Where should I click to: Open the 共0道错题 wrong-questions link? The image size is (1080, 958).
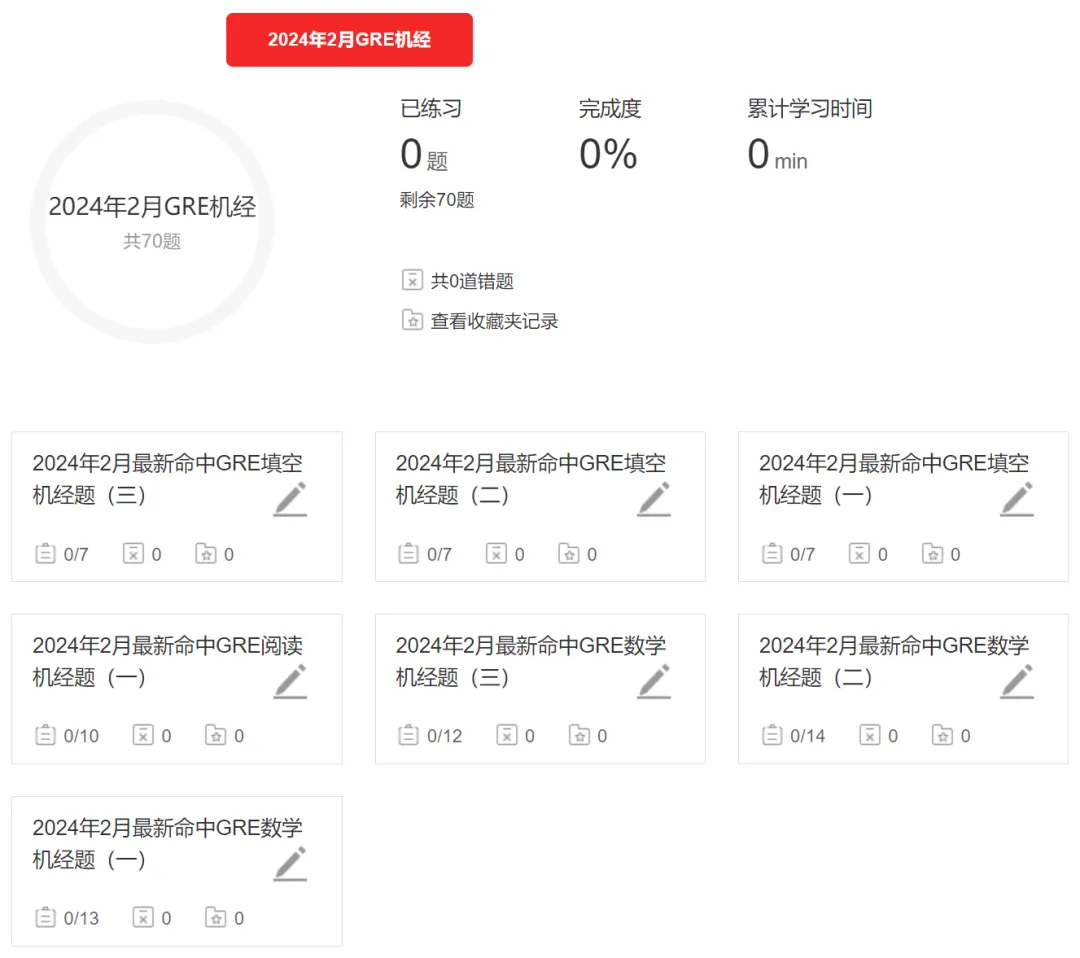[472, 281]
